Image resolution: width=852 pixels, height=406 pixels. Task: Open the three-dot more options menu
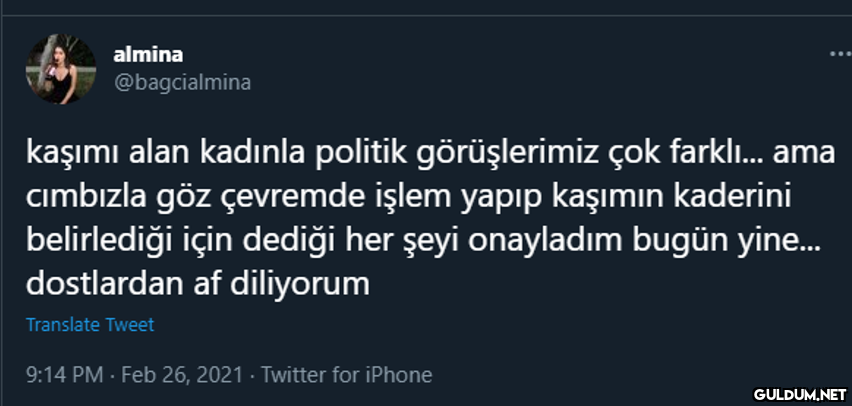click(x=840, y=53)
